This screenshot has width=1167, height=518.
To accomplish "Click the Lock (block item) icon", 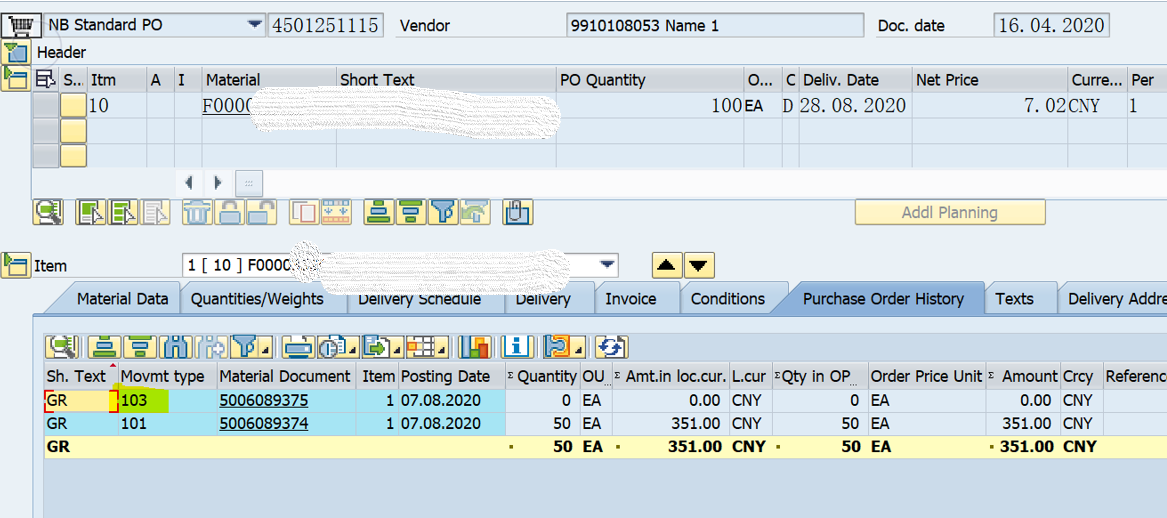I will [229, 212].
